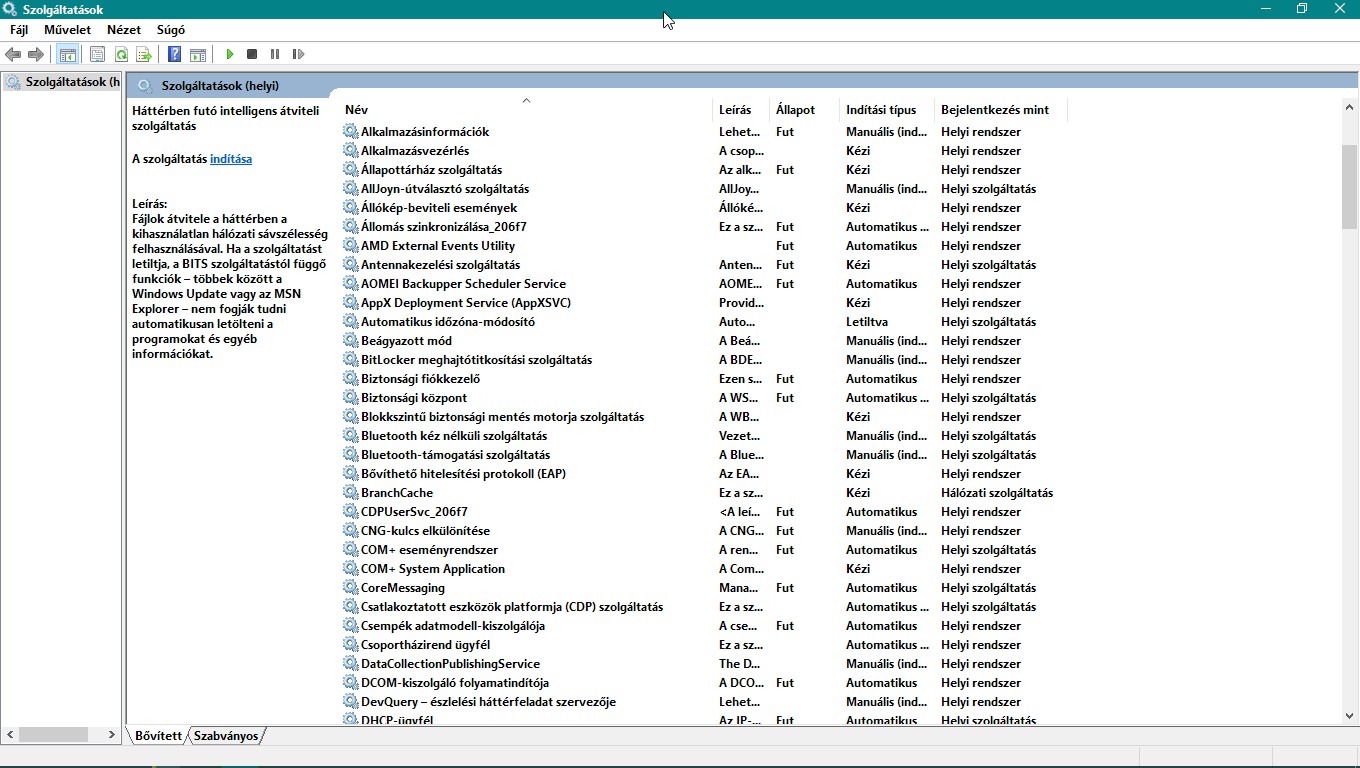
Task: Sort by the Név column header
Action: (x=526, y=109)
